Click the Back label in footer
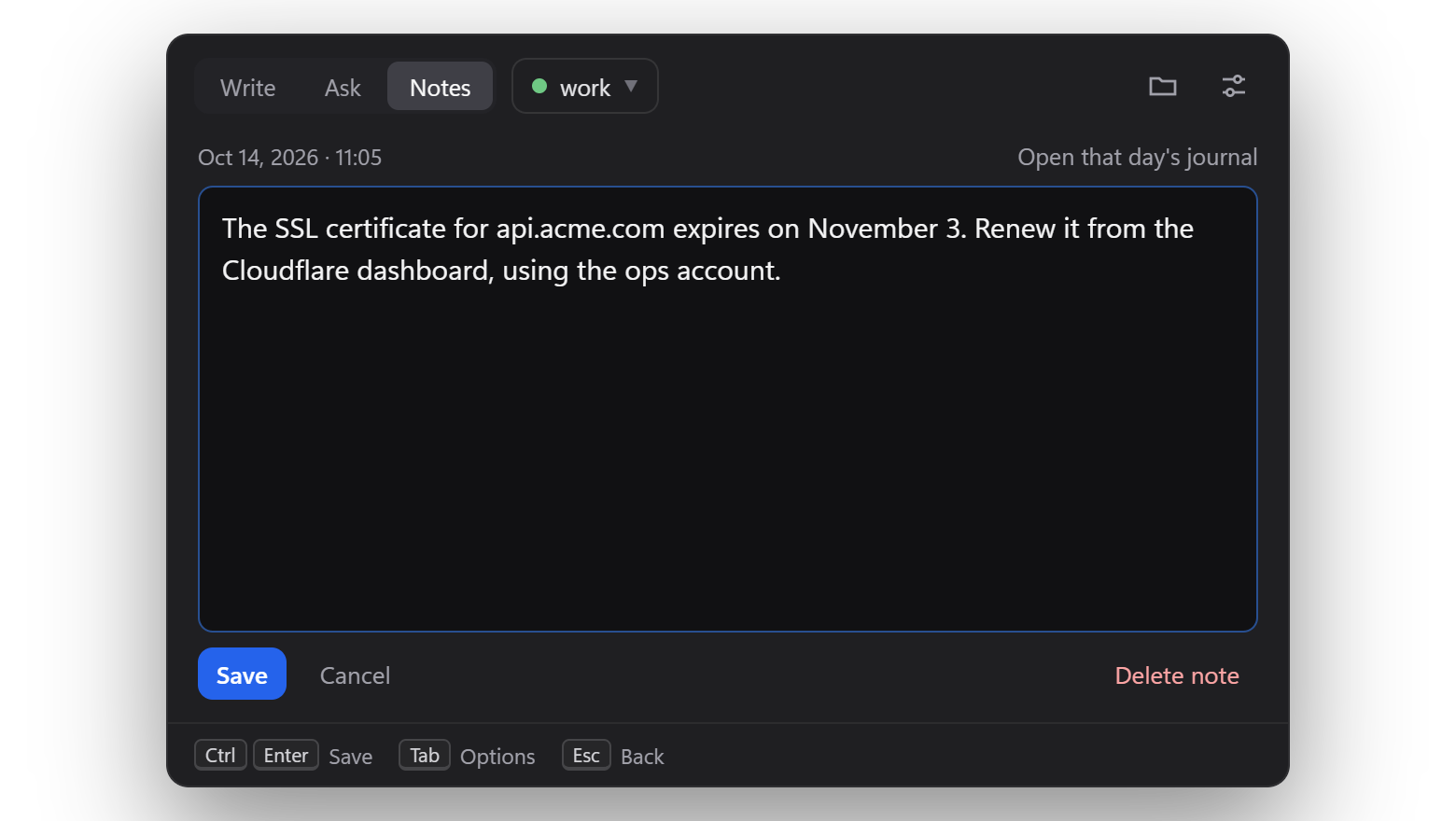The width and height of the screenshot is (1456, 821). [x=642, y=757]
